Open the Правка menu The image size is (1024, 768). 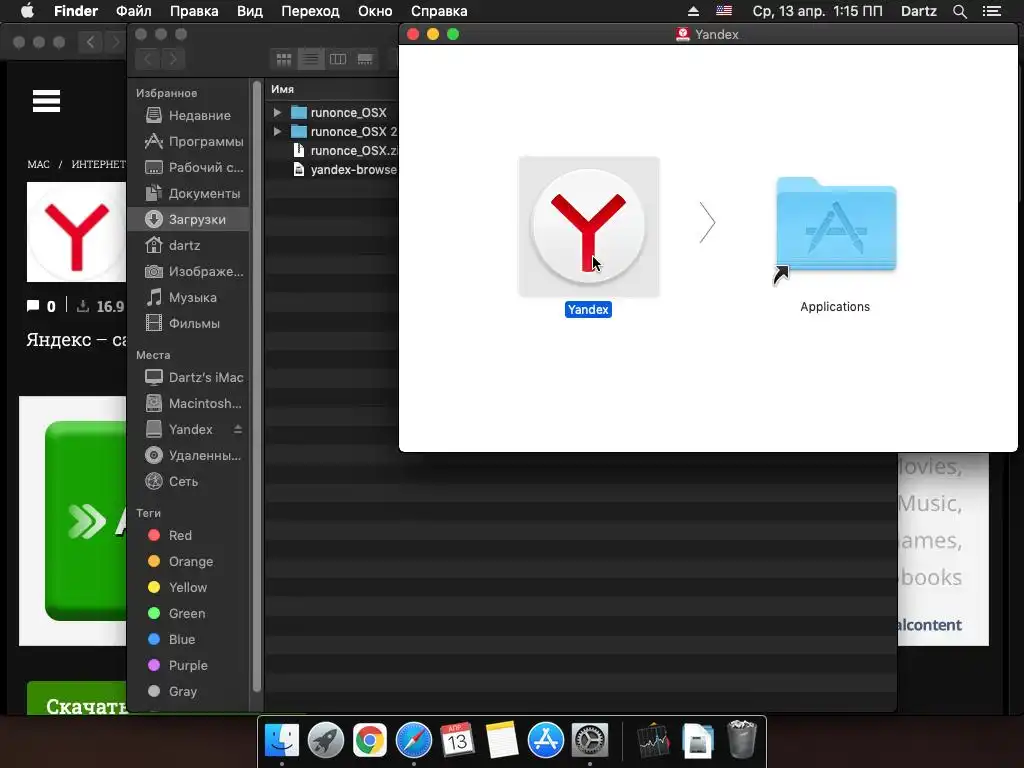point(194,11)
